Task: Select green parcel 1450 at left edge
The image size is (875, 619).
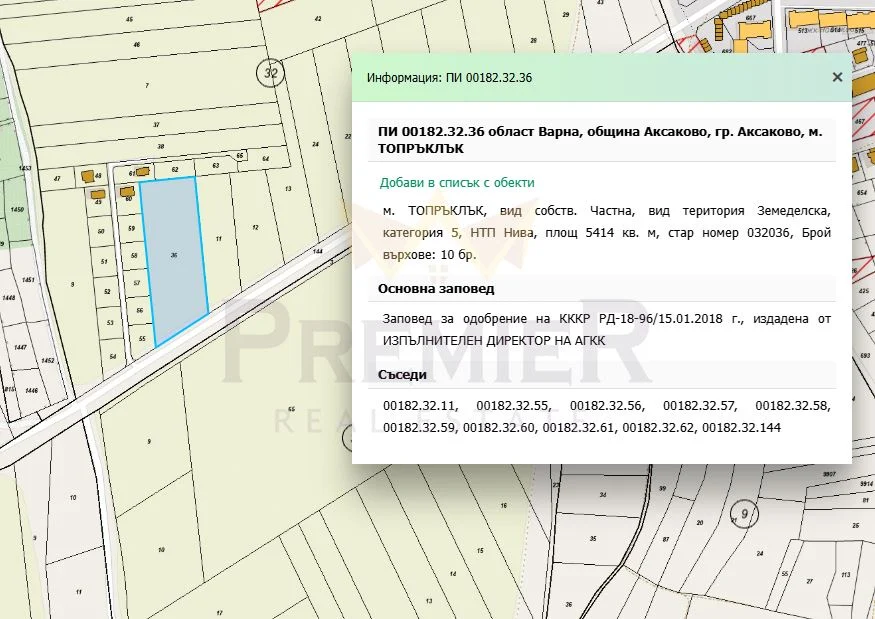Action: click(16, 210)
